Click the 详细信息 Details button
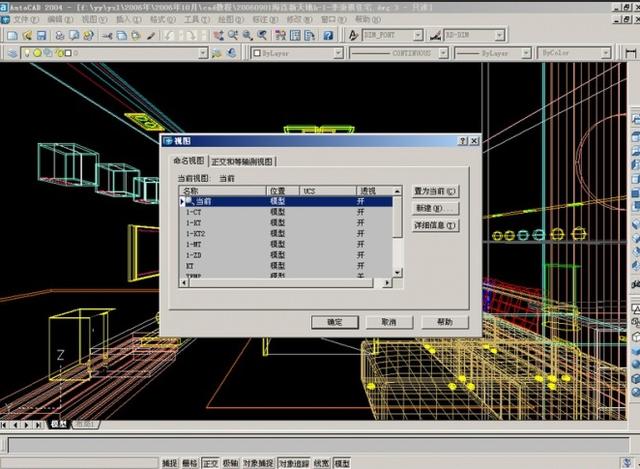Viewport: 640px width, 469px height. click(435, 225)
